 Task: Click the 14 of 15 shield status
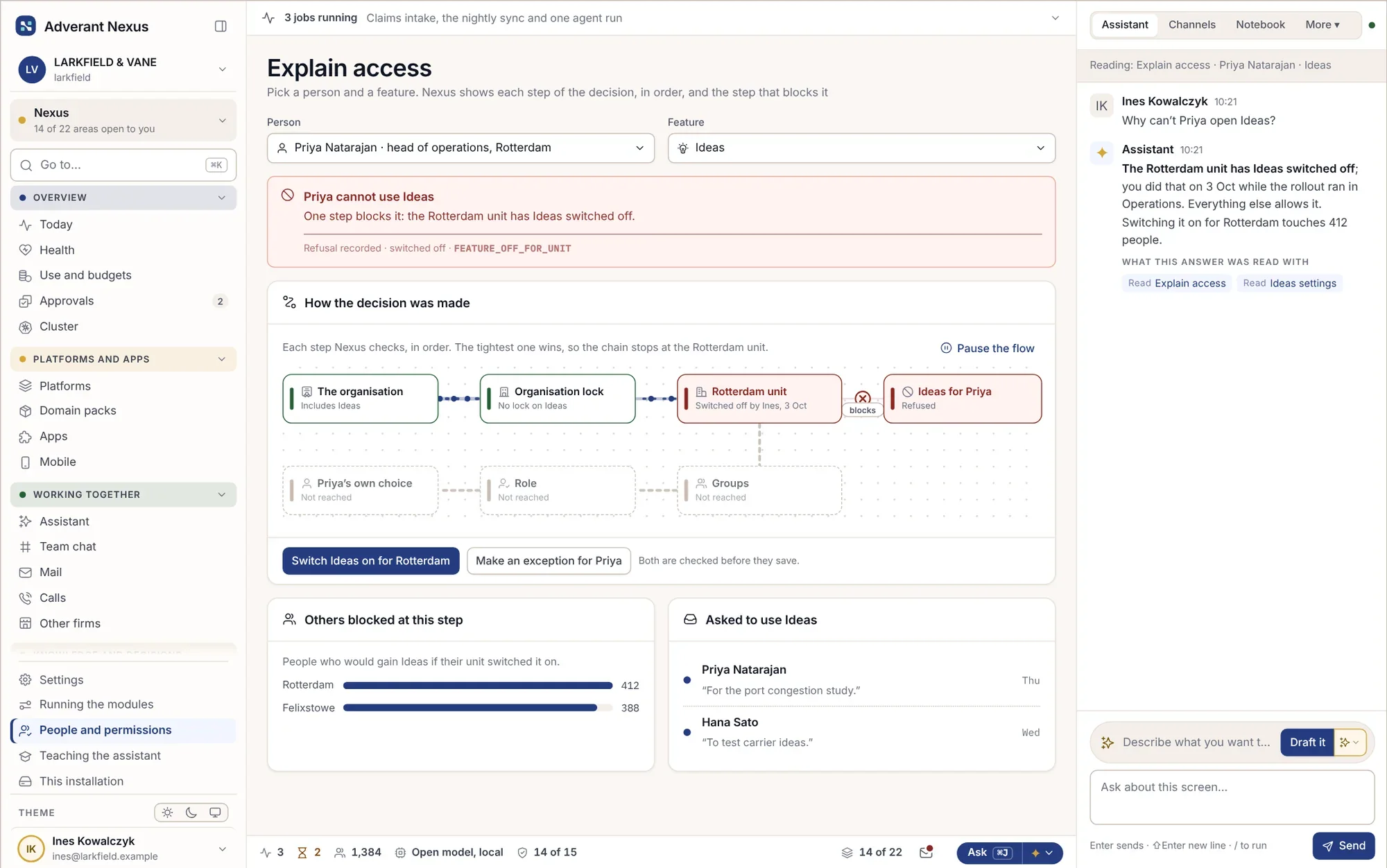click(547, 852)
